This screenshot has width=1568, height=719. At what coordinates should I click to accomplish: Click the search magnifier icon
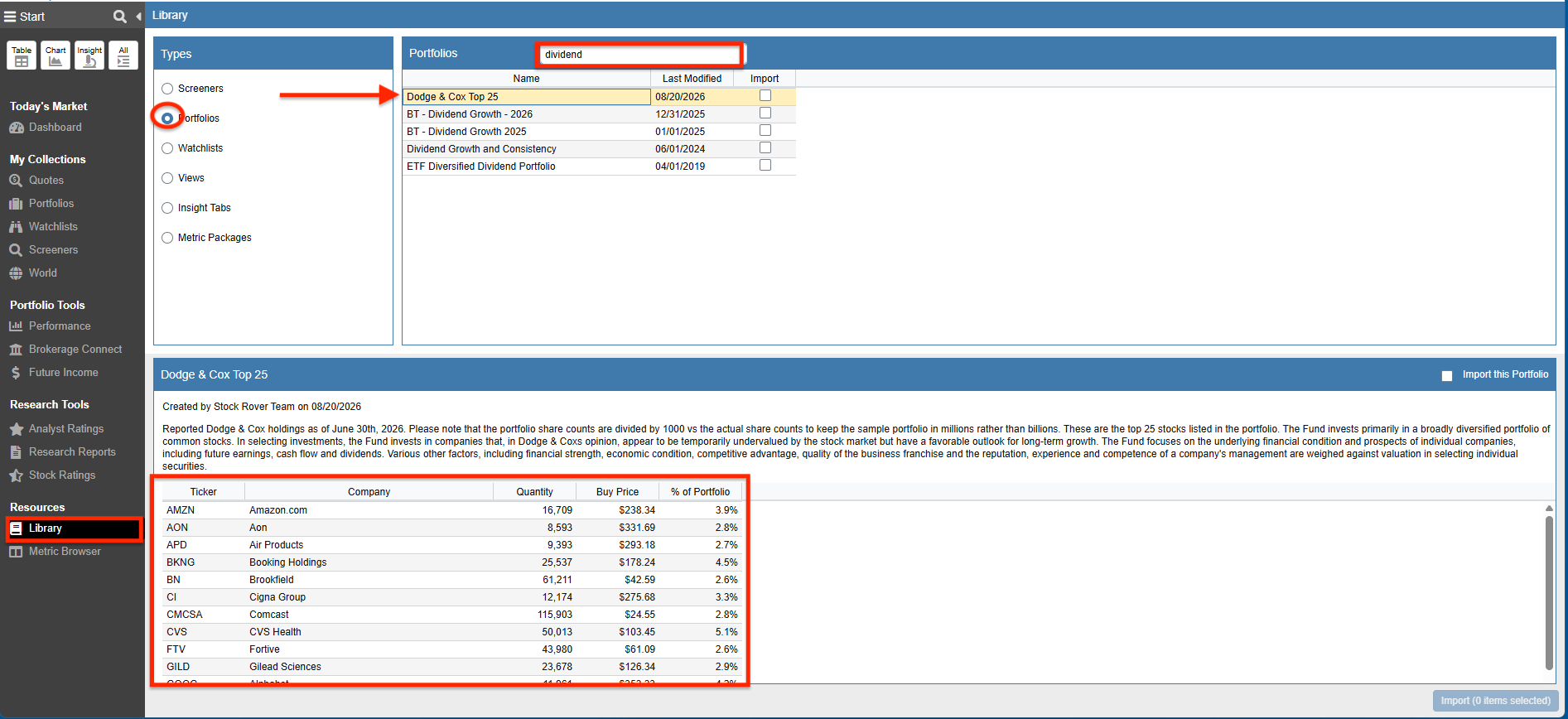click(119, 17)
